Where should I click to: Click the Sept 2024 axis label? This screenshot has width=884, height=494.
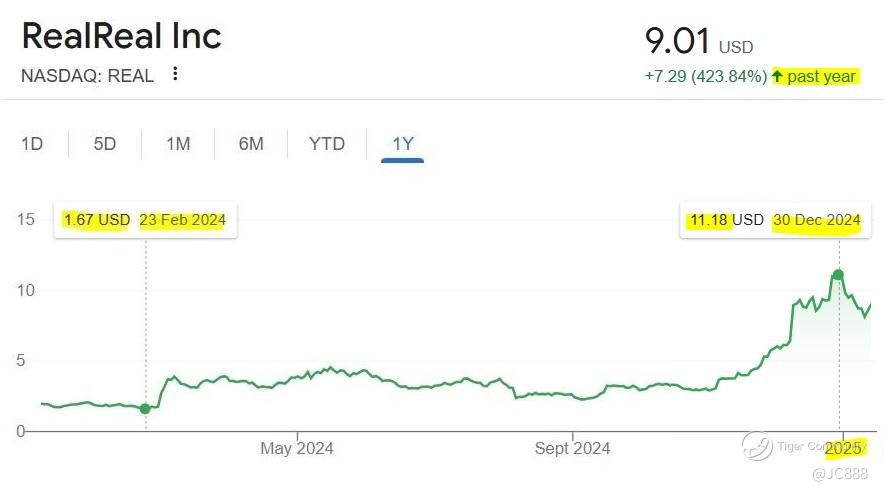[572, 448]
